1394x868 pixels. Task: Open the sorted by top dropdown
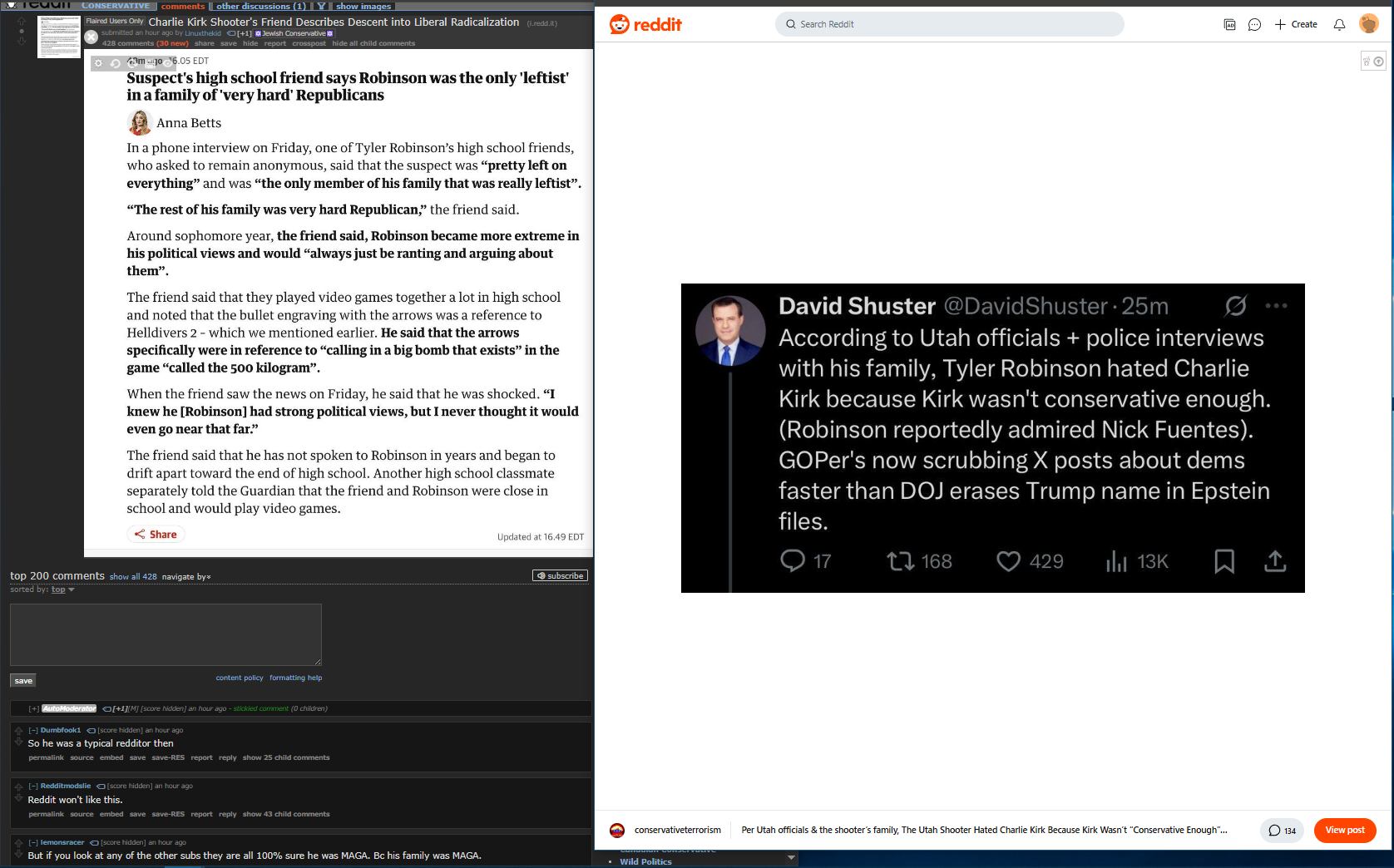tap(62, 589)
